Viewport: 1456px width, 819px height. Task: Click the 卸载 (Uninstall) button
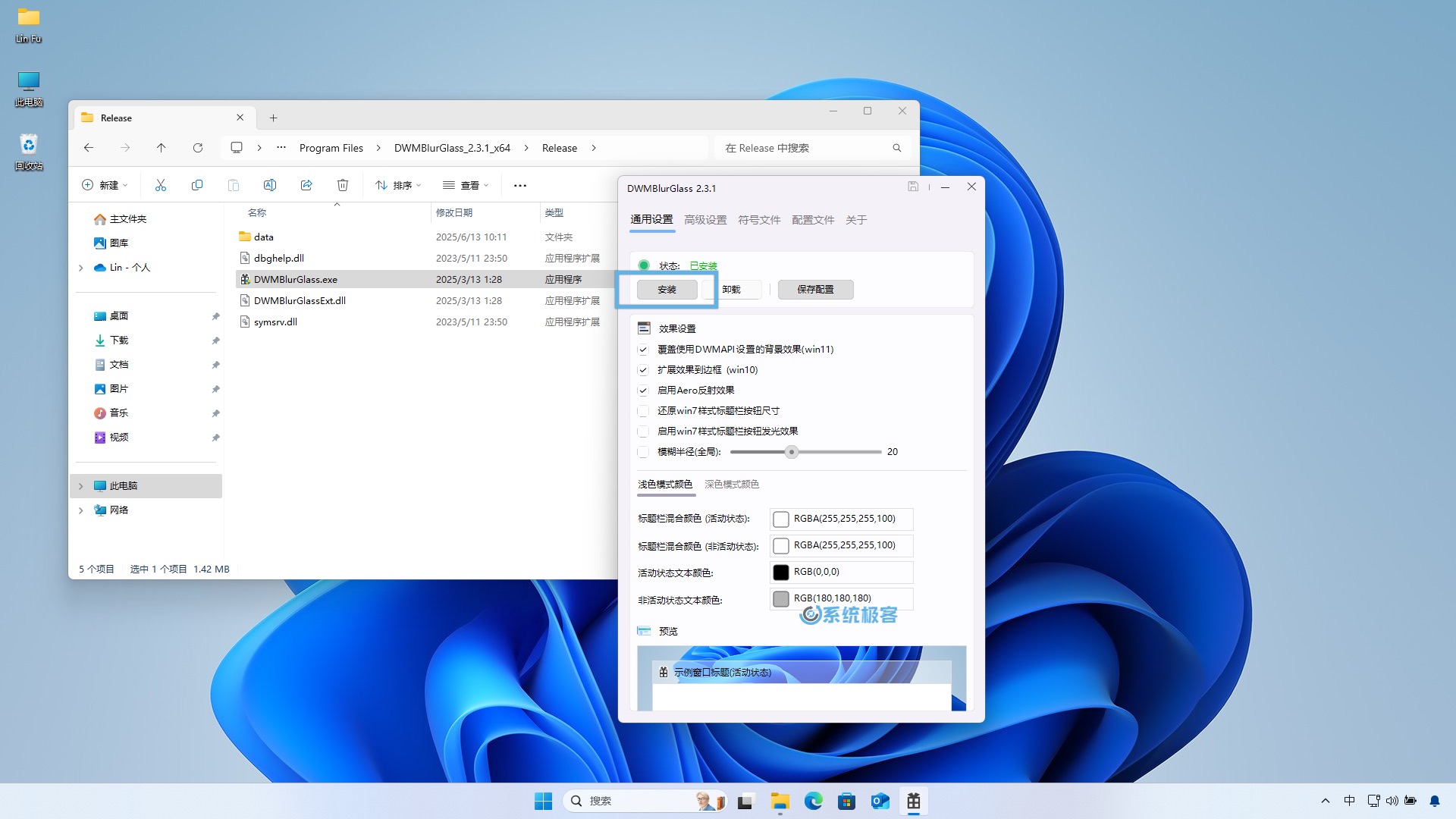tap(732, 290)
